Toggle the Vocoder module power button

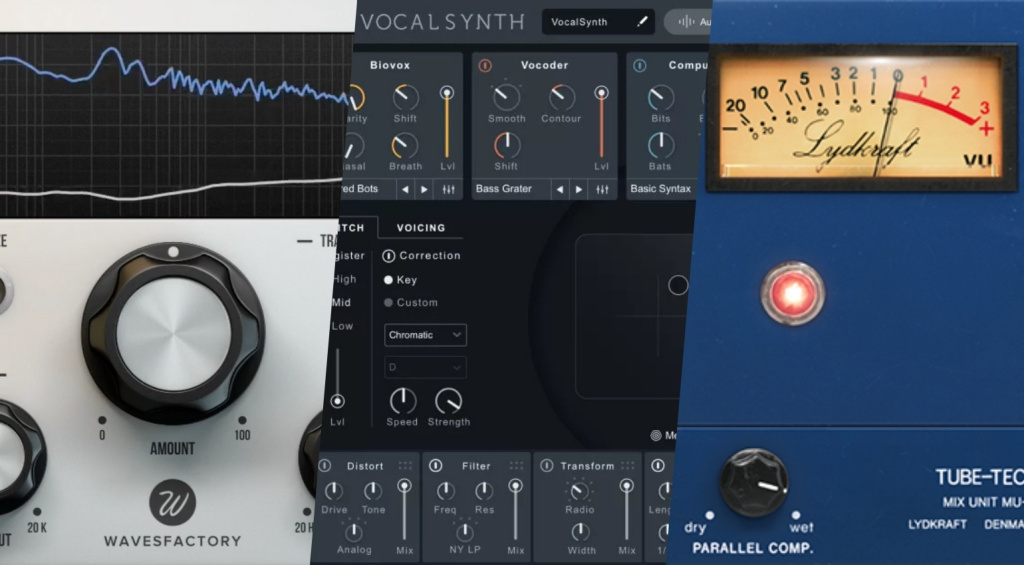click(x=486, y=65)
